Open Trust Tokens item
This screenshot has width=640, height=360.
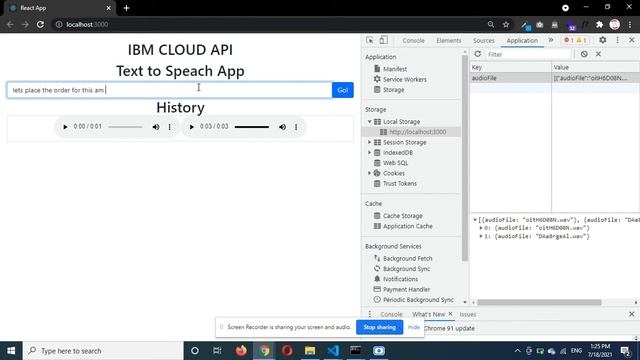tap(400, 184)
